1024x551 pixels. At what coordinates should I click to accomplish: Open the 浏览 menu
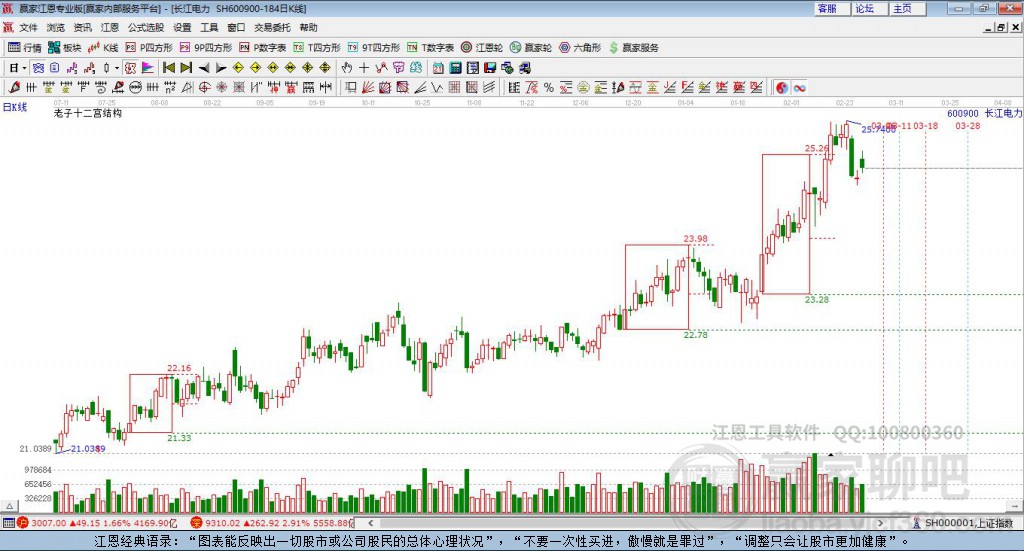click(56, 27)
